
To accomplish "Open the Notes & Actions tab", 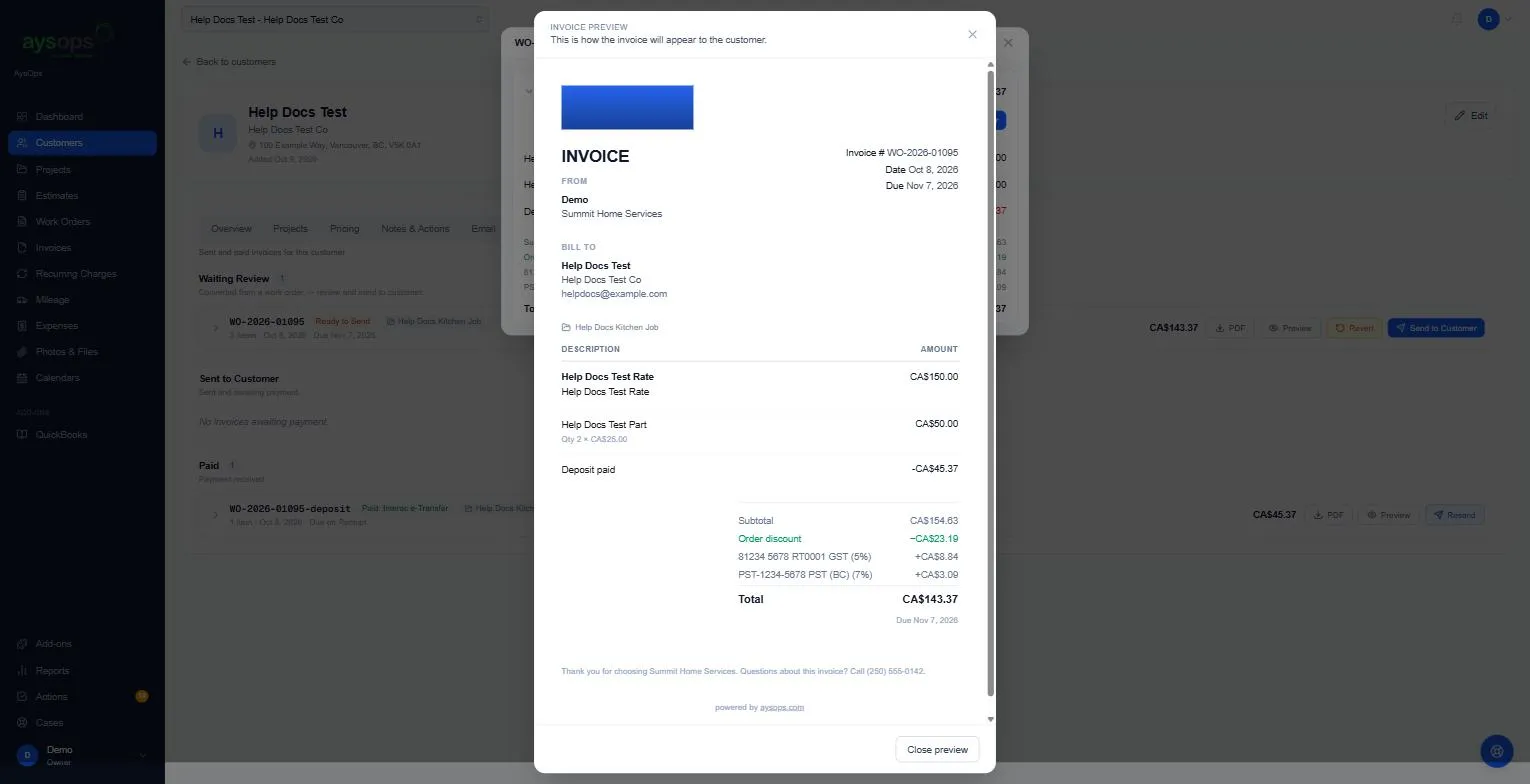I will click(415, 229).
